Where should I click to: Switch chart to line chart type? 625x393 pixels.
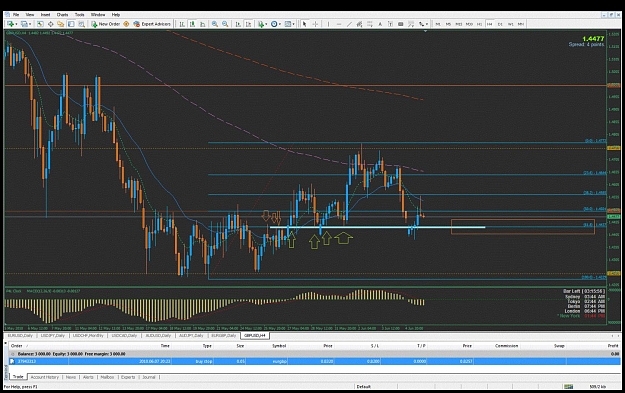(202, 24)
